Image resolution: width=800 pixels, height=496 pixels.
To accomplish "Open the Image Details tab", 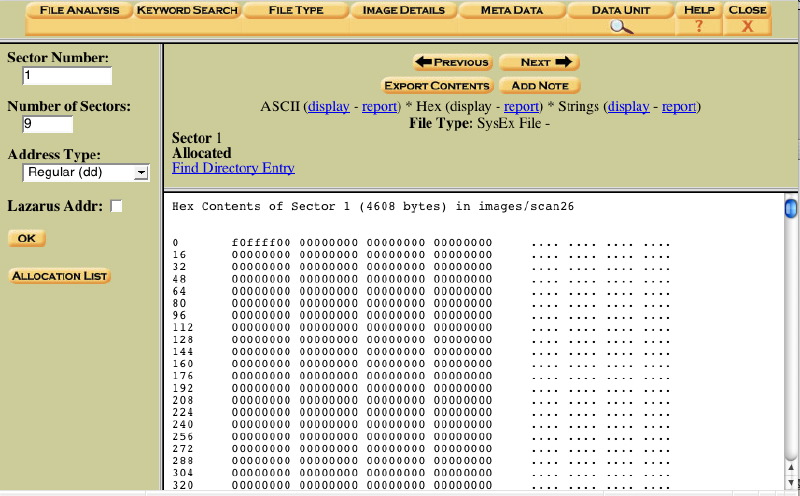I will click(x=404, y=10).
